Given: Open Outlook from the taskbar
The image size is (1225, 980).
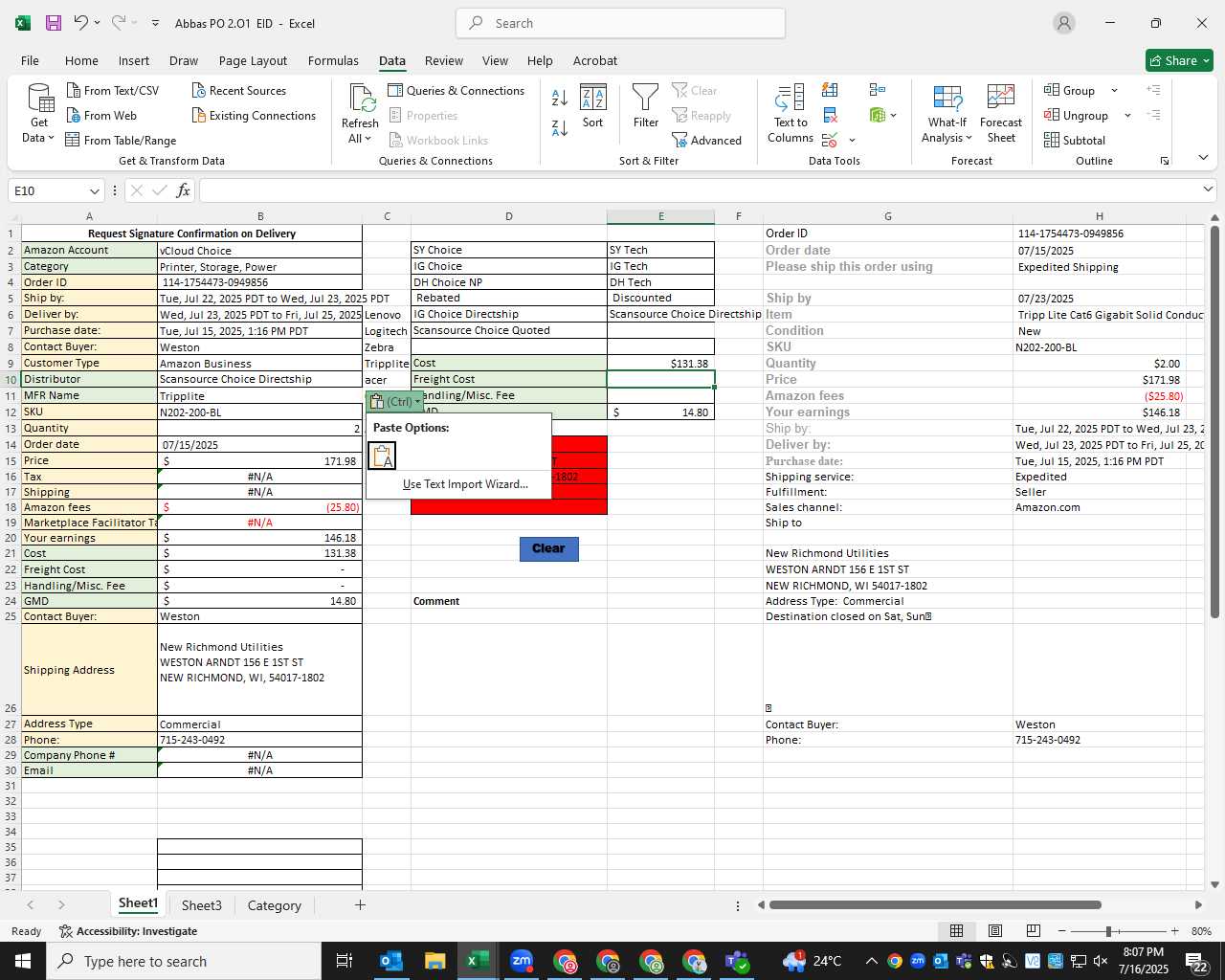Looking at the screenshot, I should click(x=391, y=961).
